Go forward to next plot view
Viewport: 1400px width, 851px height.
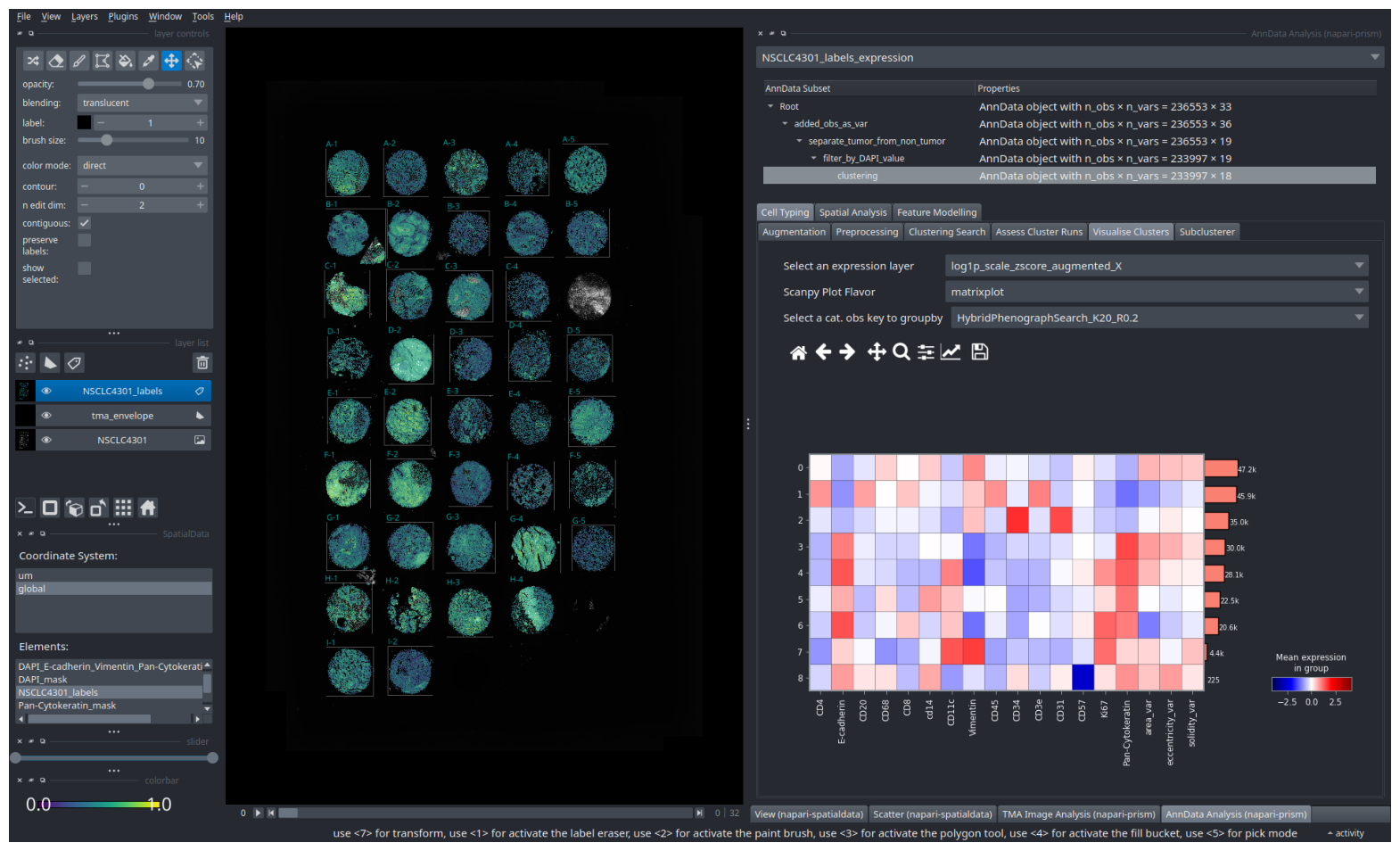(847, 352)
